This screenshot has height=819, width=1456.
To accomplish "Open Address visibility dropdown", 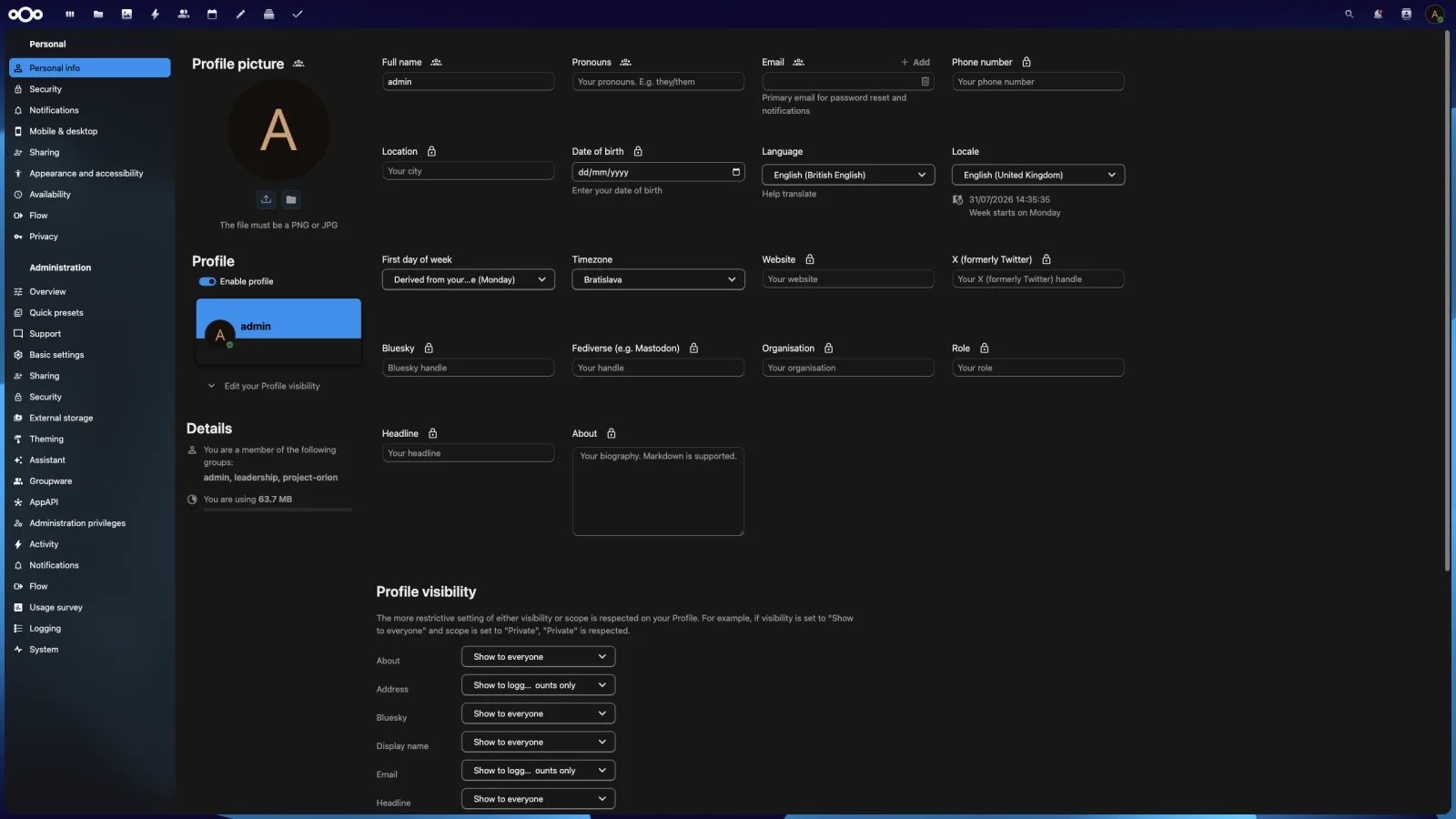I will pyautogui.click(x=539, y=685).
